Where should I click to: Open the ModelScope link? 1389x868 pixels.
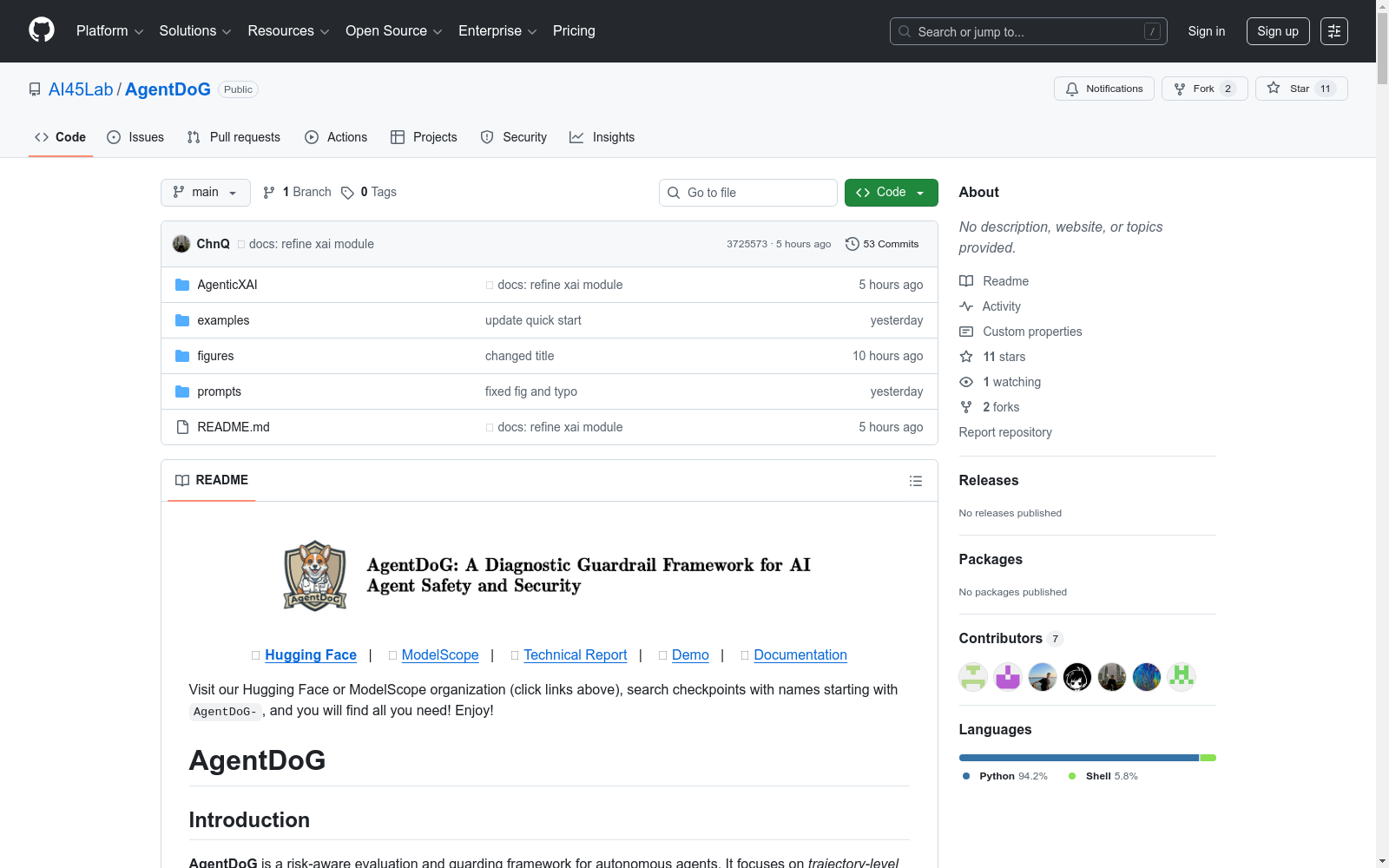(440, 655)
